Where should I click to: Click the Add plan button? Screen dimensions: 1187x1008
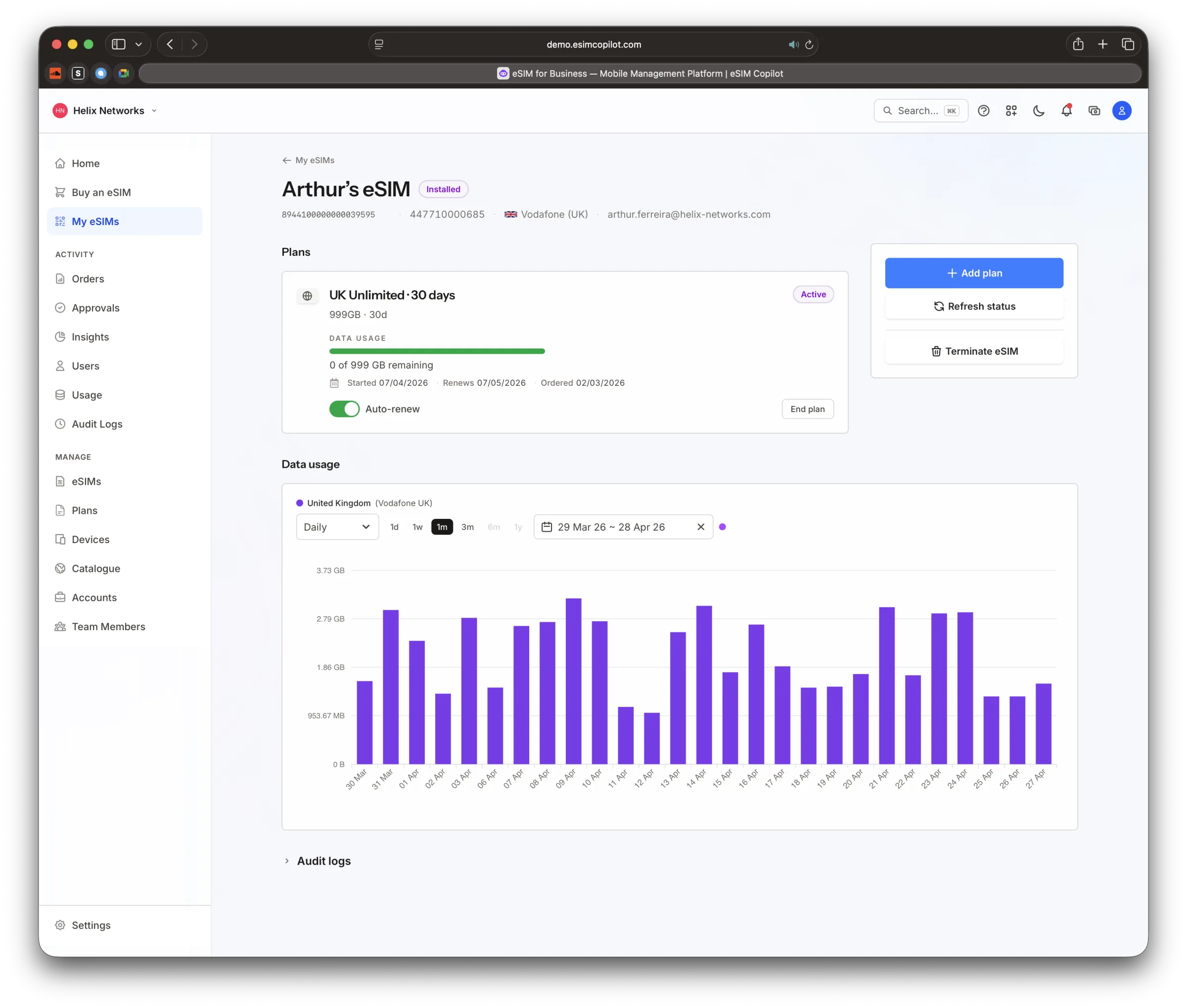[x=974, y=273]
